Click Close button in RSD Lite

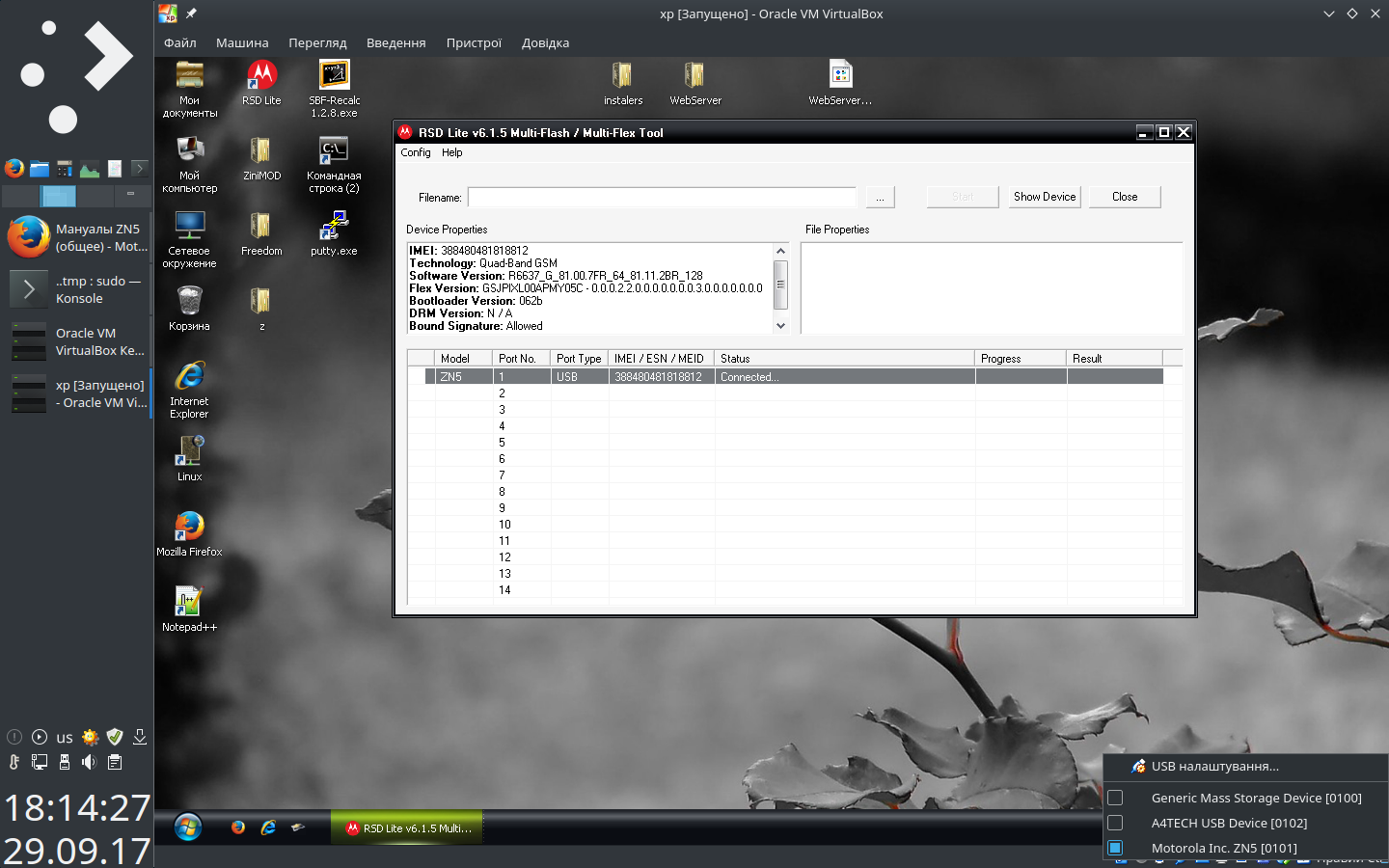coord(1125,197)
